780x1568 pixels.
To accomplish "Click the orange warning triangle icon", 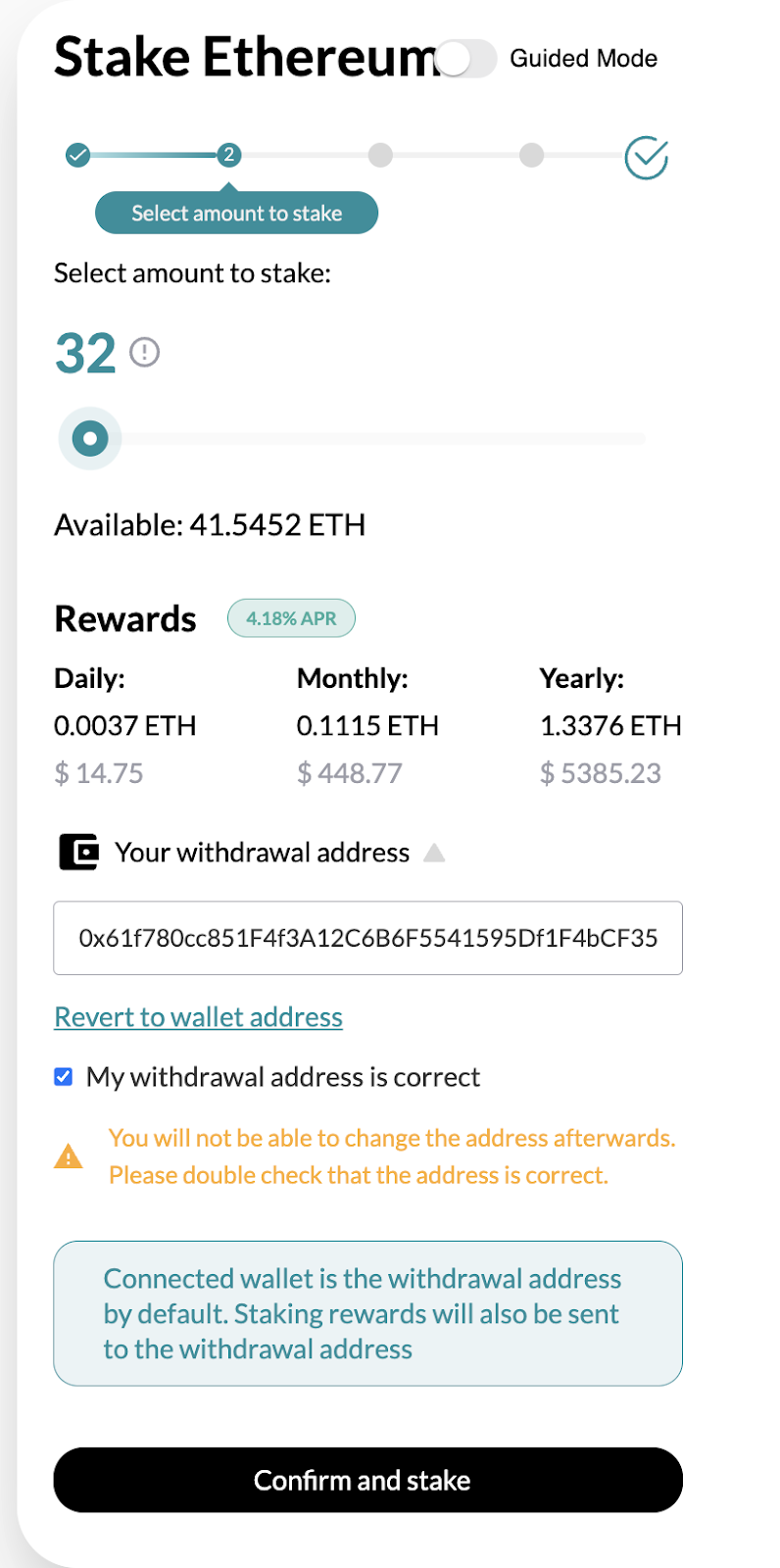I will 68,1156.
